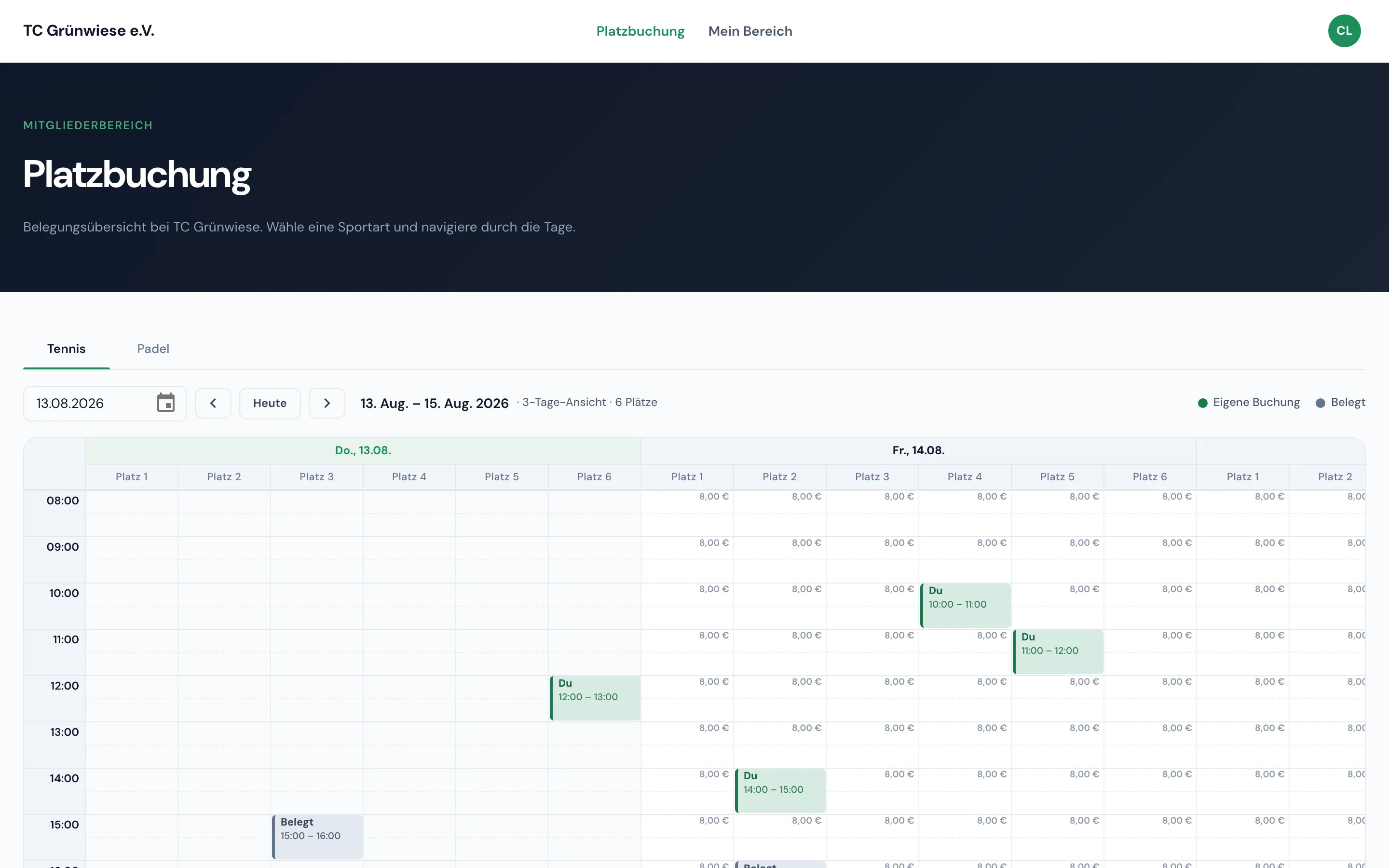The height and width of the screenshot is (868, 1389).
Task: Open your Friday 14:00 – 15:00 booking on Platz 2
Action: (780, 790)
